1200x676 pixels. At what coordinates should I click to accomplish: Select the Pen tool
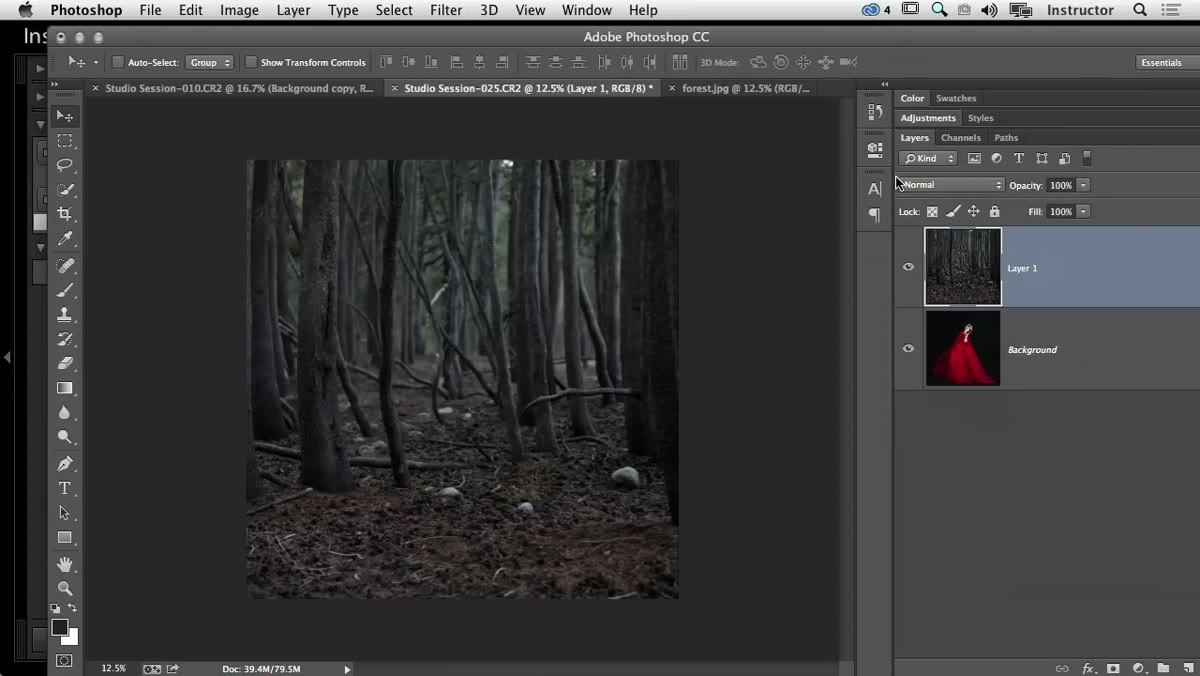click(x=65, y=464)
